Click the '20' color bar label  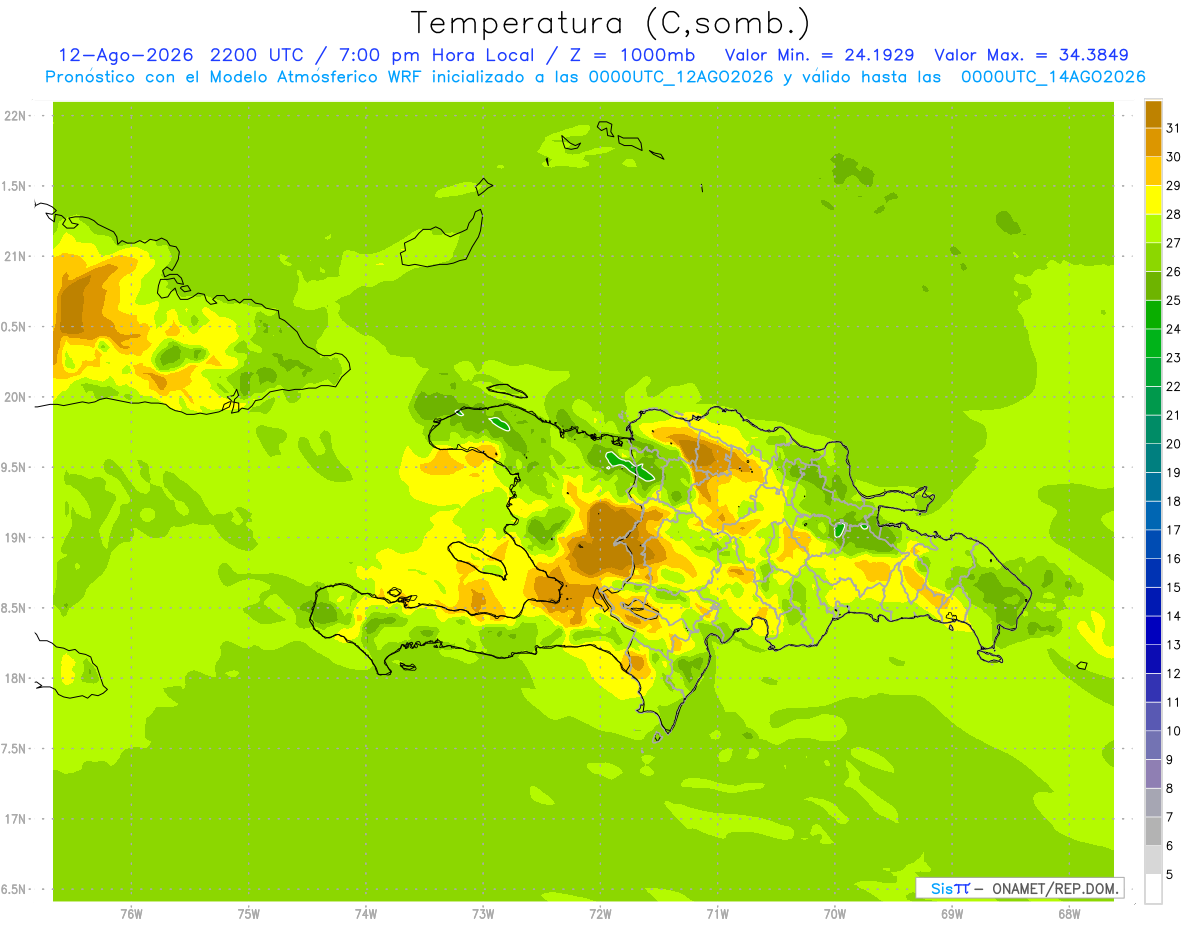tap(1173, 443)
